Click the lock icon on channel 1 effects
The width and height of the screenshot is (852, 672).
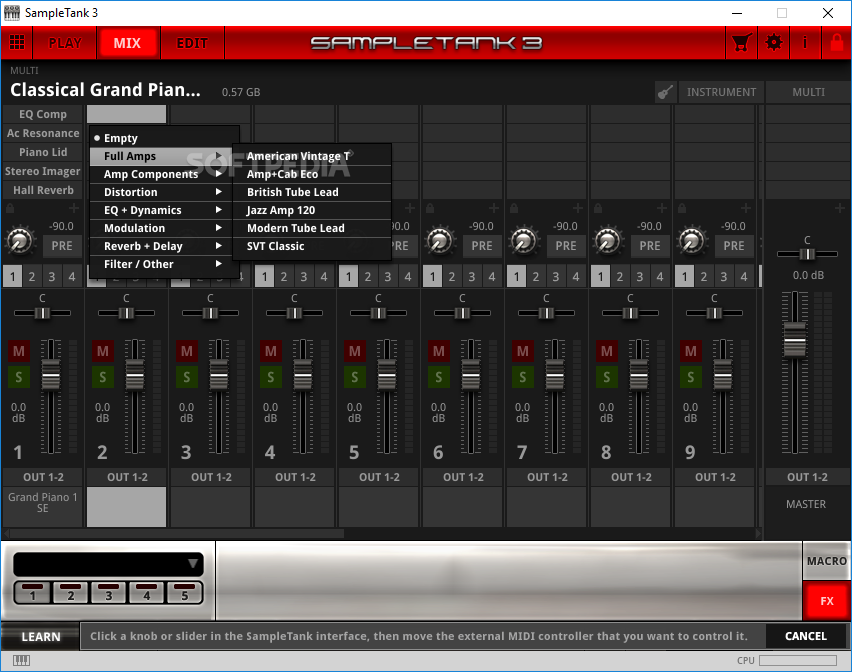point(10,208)
